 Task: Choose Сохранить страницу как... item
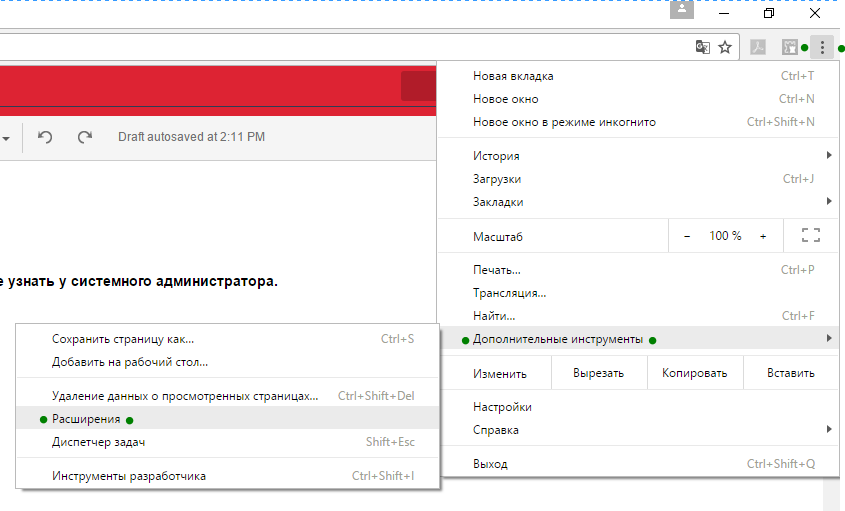tap(227, 339)
